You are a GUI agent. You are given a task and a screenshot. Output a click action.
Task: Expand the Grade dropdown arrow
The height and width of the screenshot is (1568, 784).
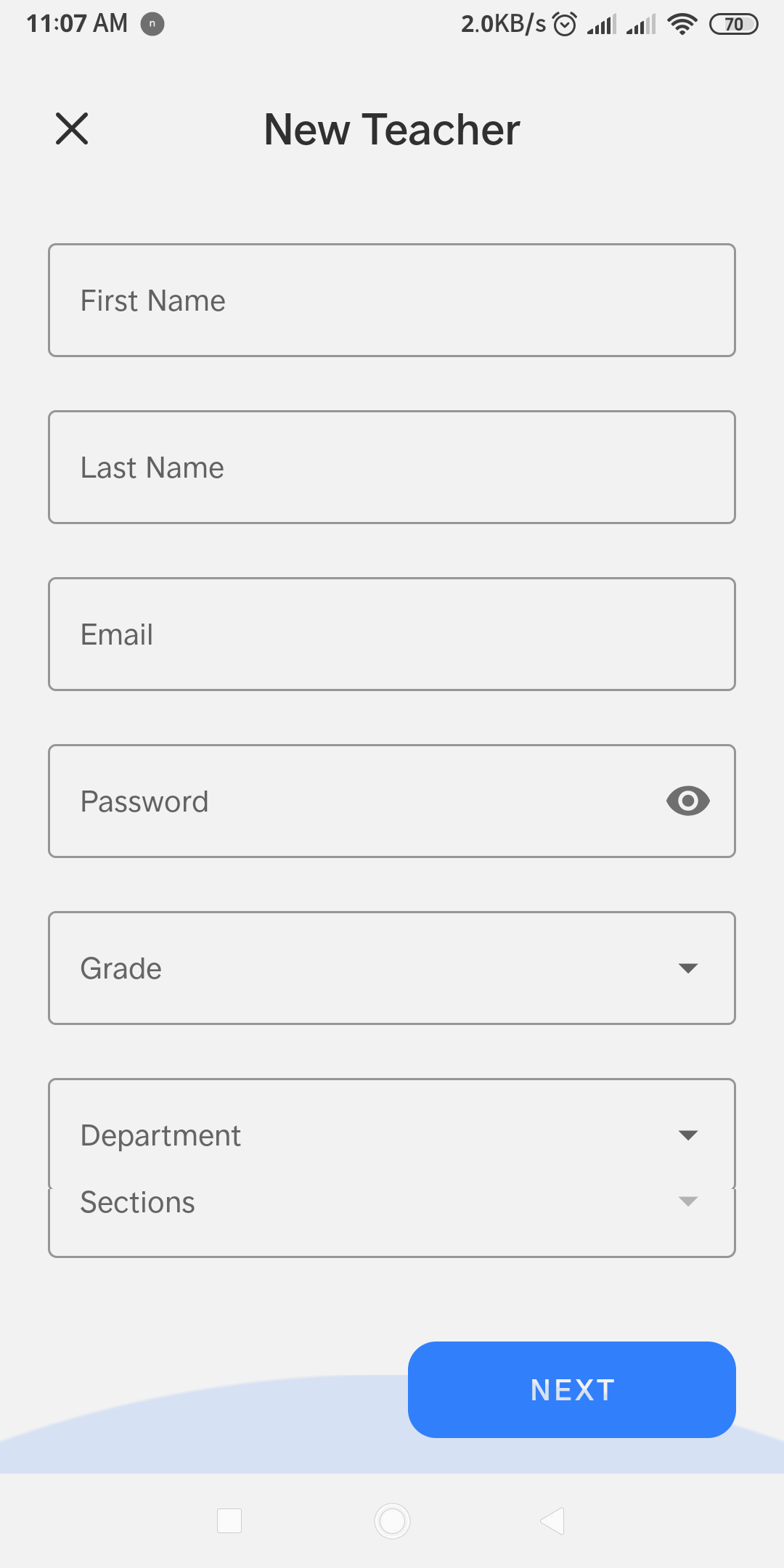pos(687,968)
